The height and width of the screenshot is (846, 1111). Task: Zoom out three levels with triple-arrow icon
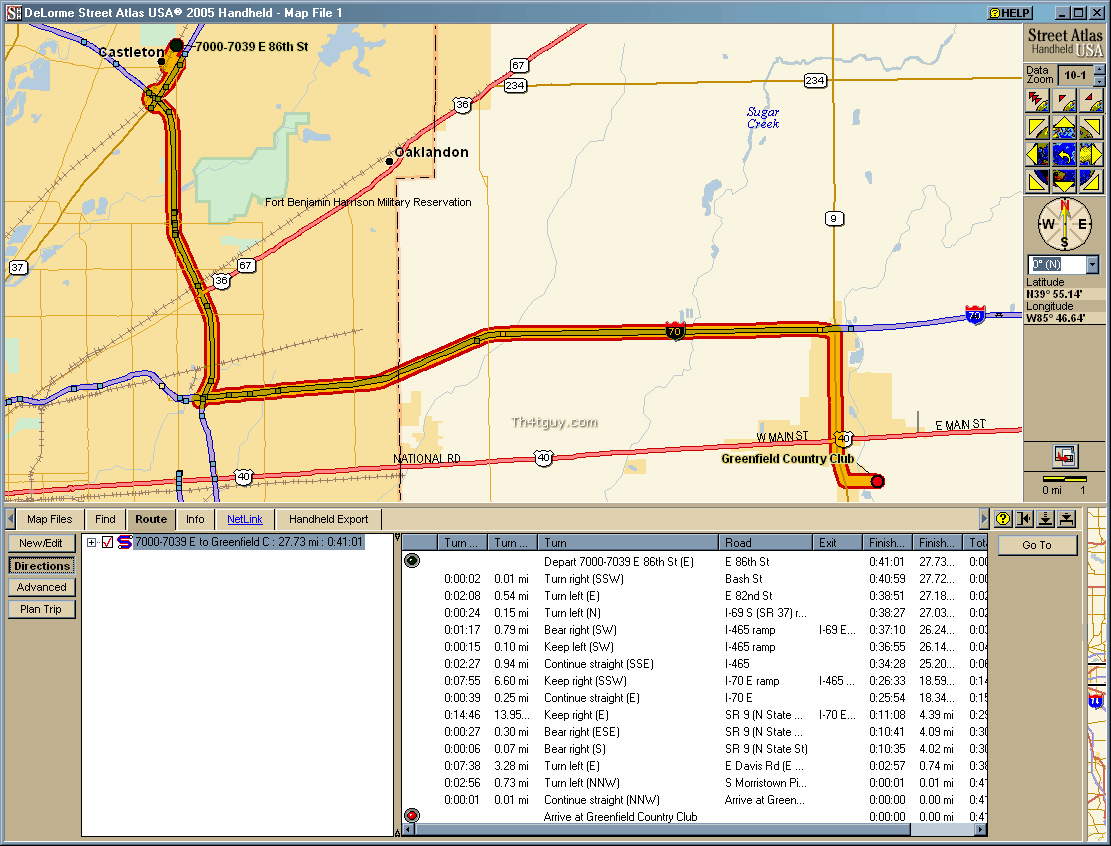click(1037, 101)
